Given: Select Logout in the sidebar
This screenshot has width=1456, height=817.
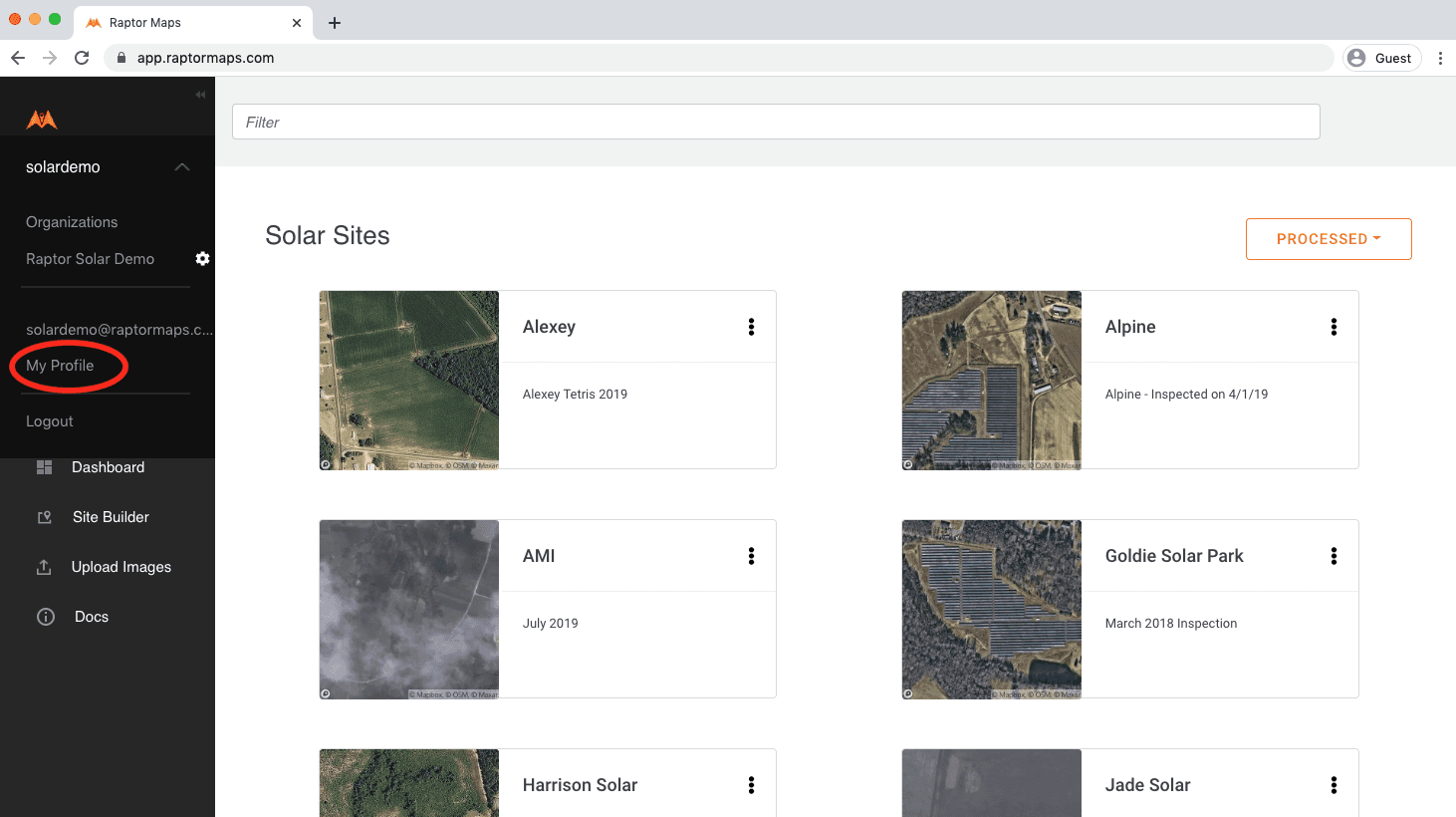Looking at the screenshot, I should tap(50, 421).
